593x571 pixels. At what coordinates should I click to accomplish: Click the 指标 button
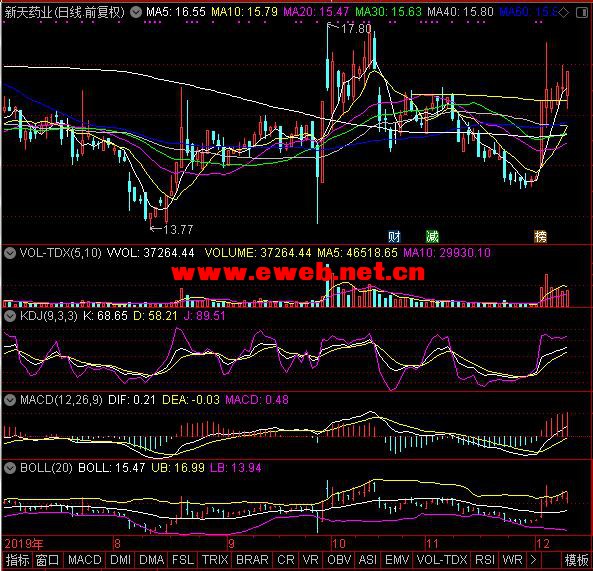click(17, 559)
